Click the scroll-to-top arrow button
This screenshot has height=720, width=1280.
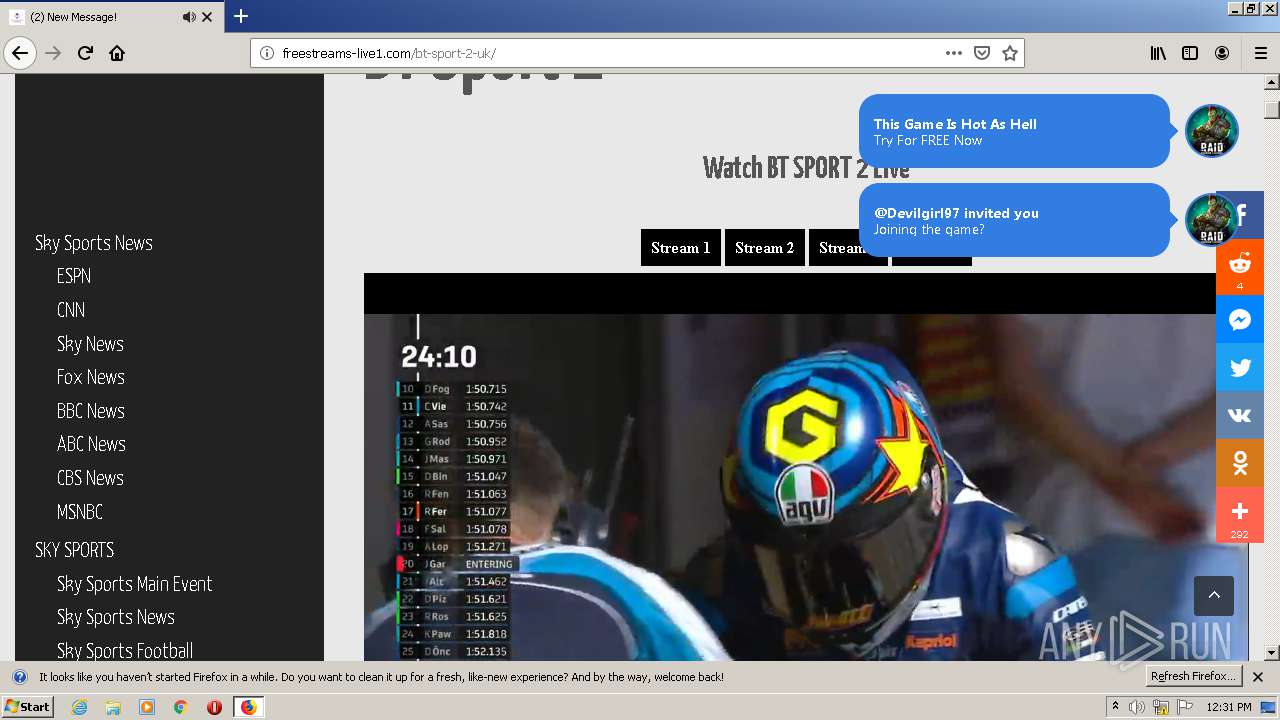[1214, 595]
